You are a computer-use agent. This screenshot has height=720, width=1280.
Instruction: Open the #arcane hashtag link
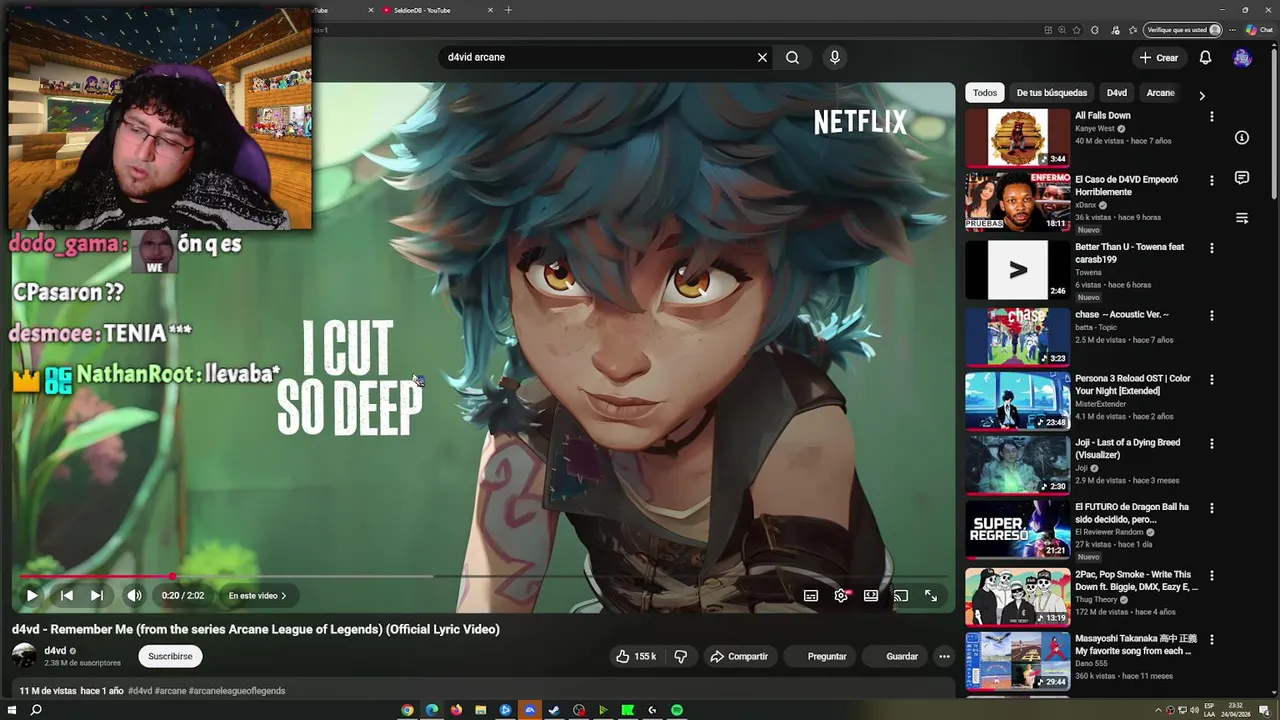point(171,691)
